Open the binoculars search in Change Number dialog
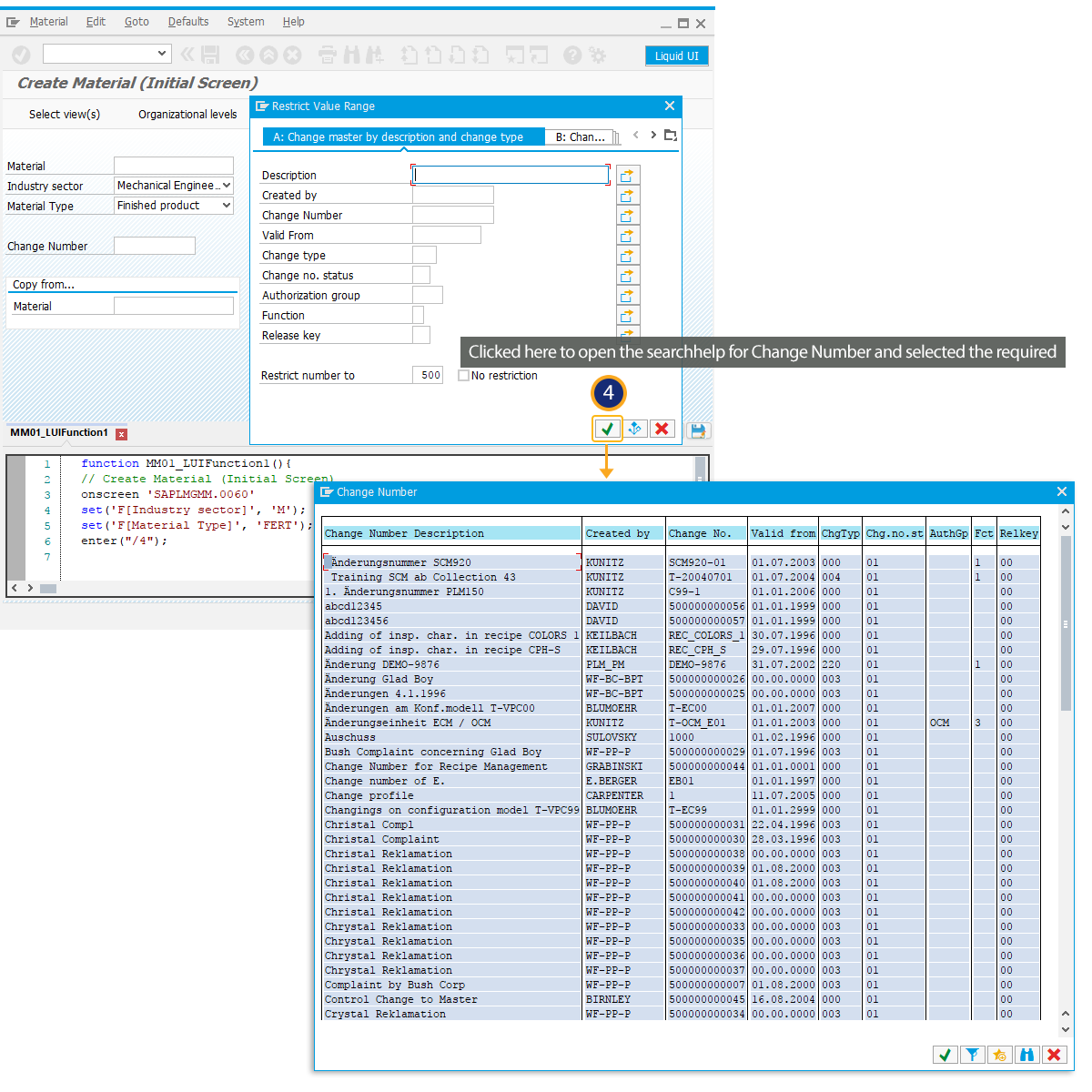 pos(1026,1055)
